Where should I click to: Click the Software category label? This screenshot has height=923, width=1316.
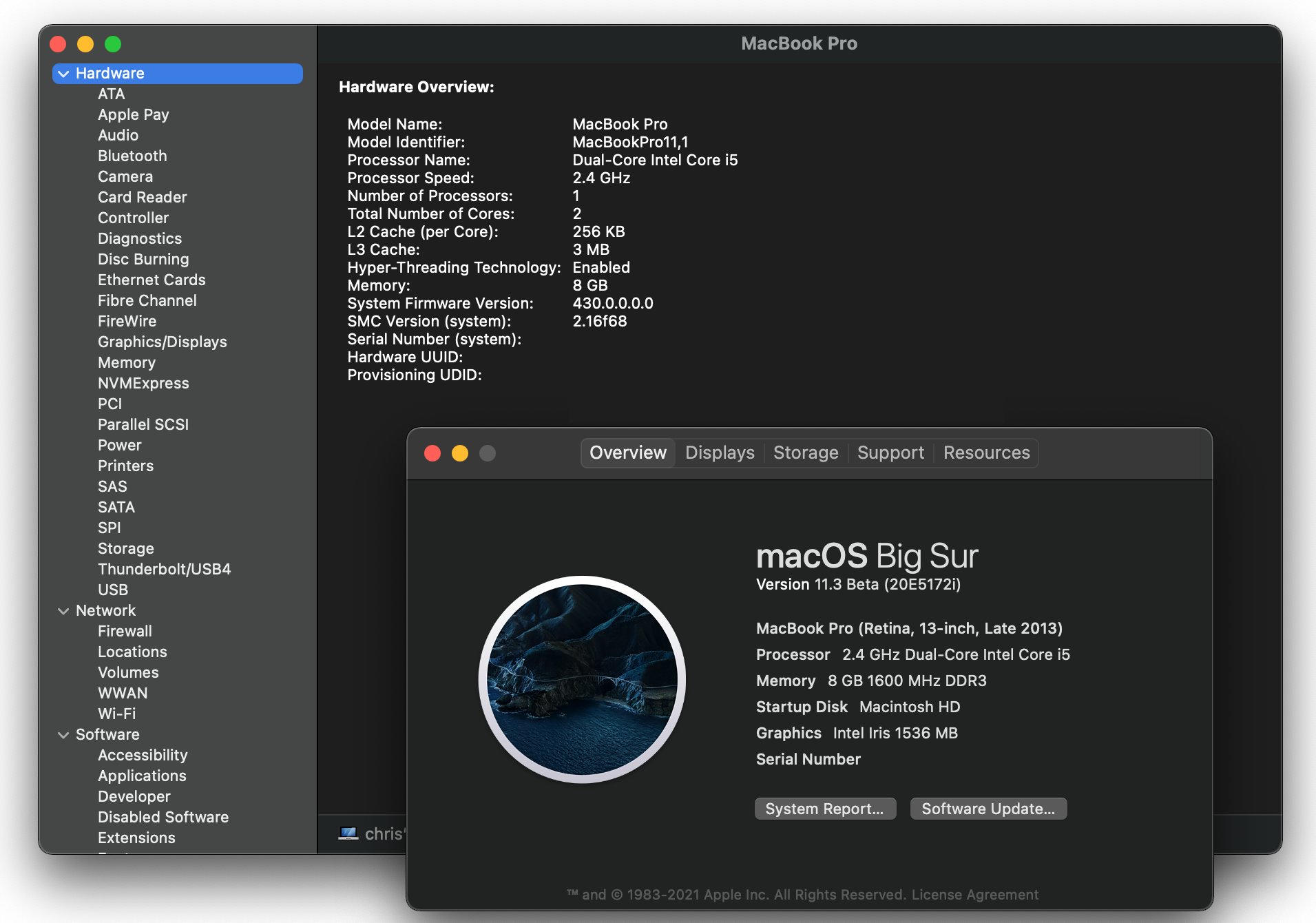point(107,735)
